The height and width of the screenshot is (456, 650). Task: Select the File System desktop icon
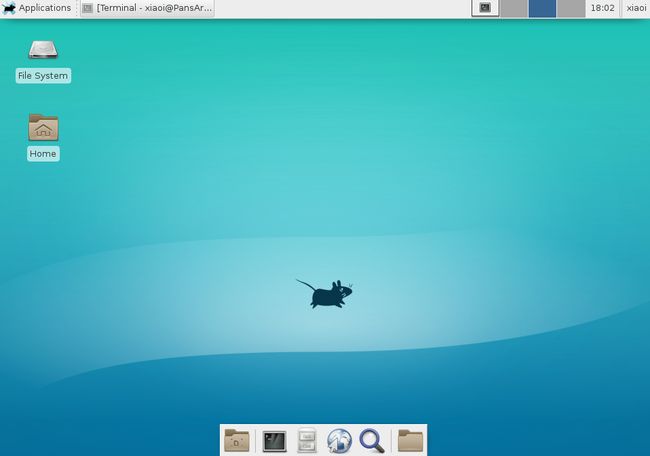click(43, 61)
